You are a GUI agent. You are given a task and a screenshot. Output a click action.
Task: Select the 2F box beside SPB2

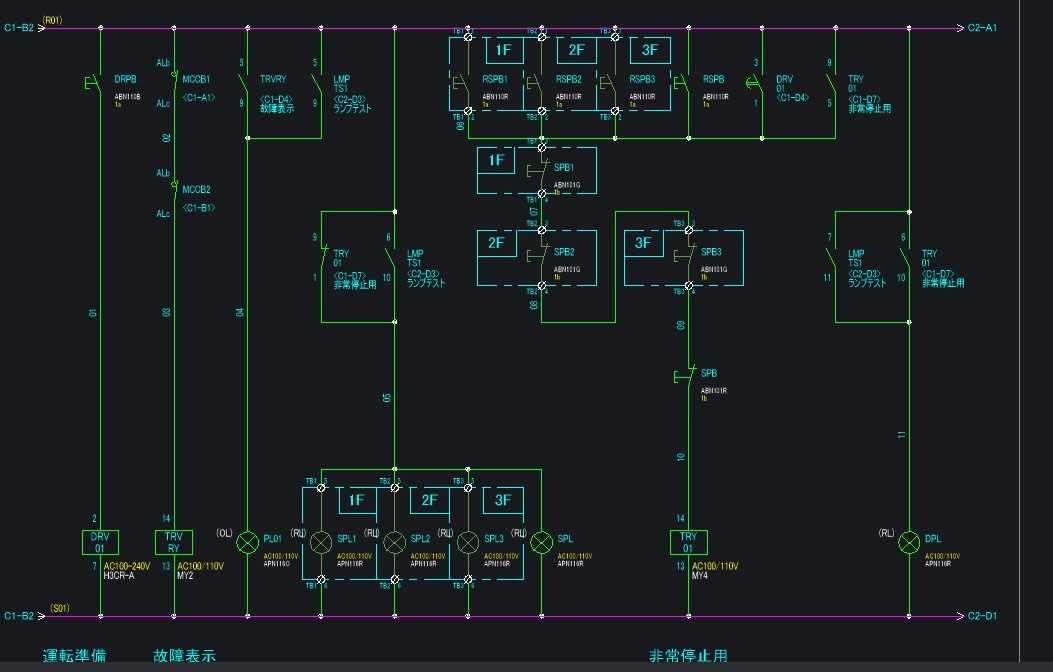pyautogui.click(x=497, y=242)
